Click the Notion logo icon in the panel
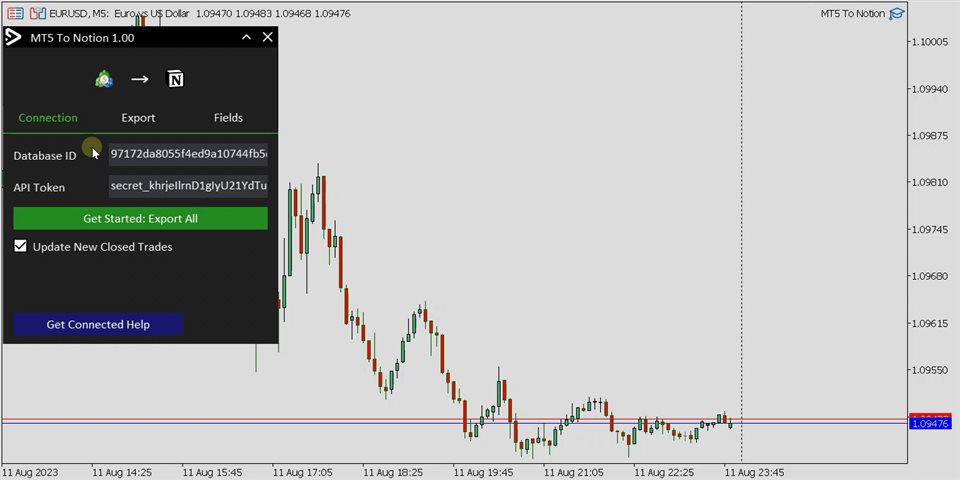Viewport: 960px width, 480px height. coord(176,79)
